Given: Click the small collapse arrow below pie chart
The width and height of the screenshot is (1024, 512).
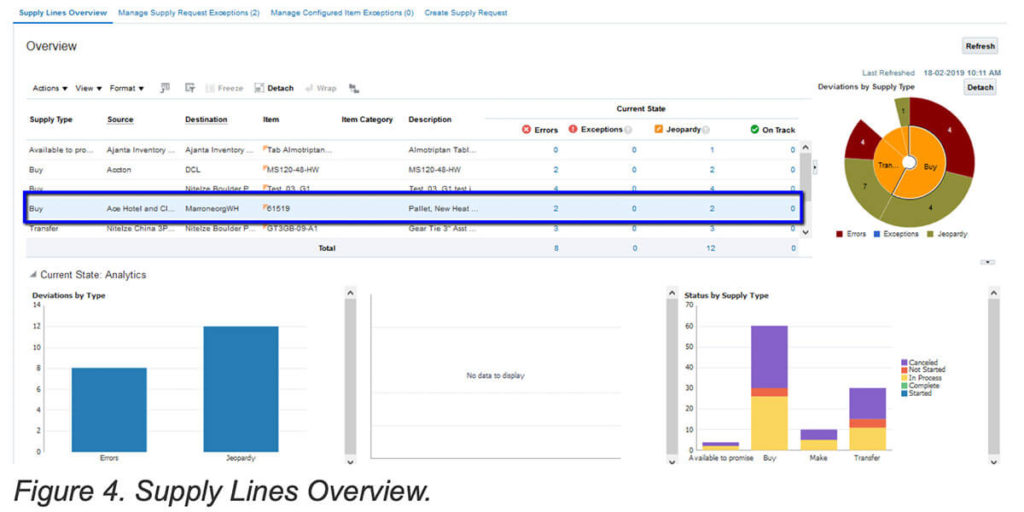Looking at the screenshot, I should [987, 262].
